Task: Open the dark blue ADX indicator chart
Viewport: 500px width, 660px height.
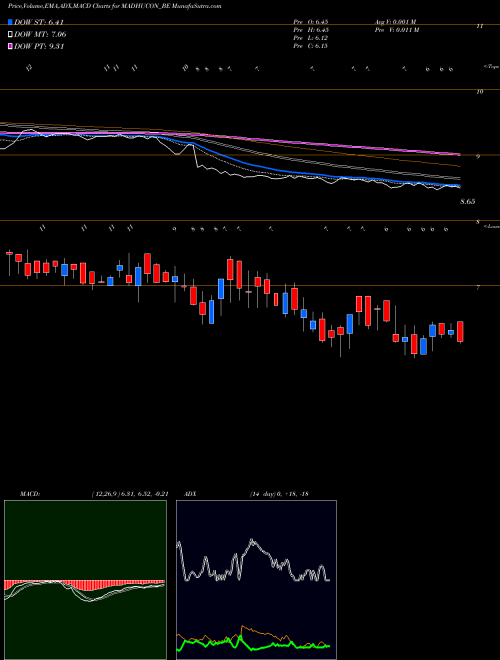Action: [x=256, y=580]
